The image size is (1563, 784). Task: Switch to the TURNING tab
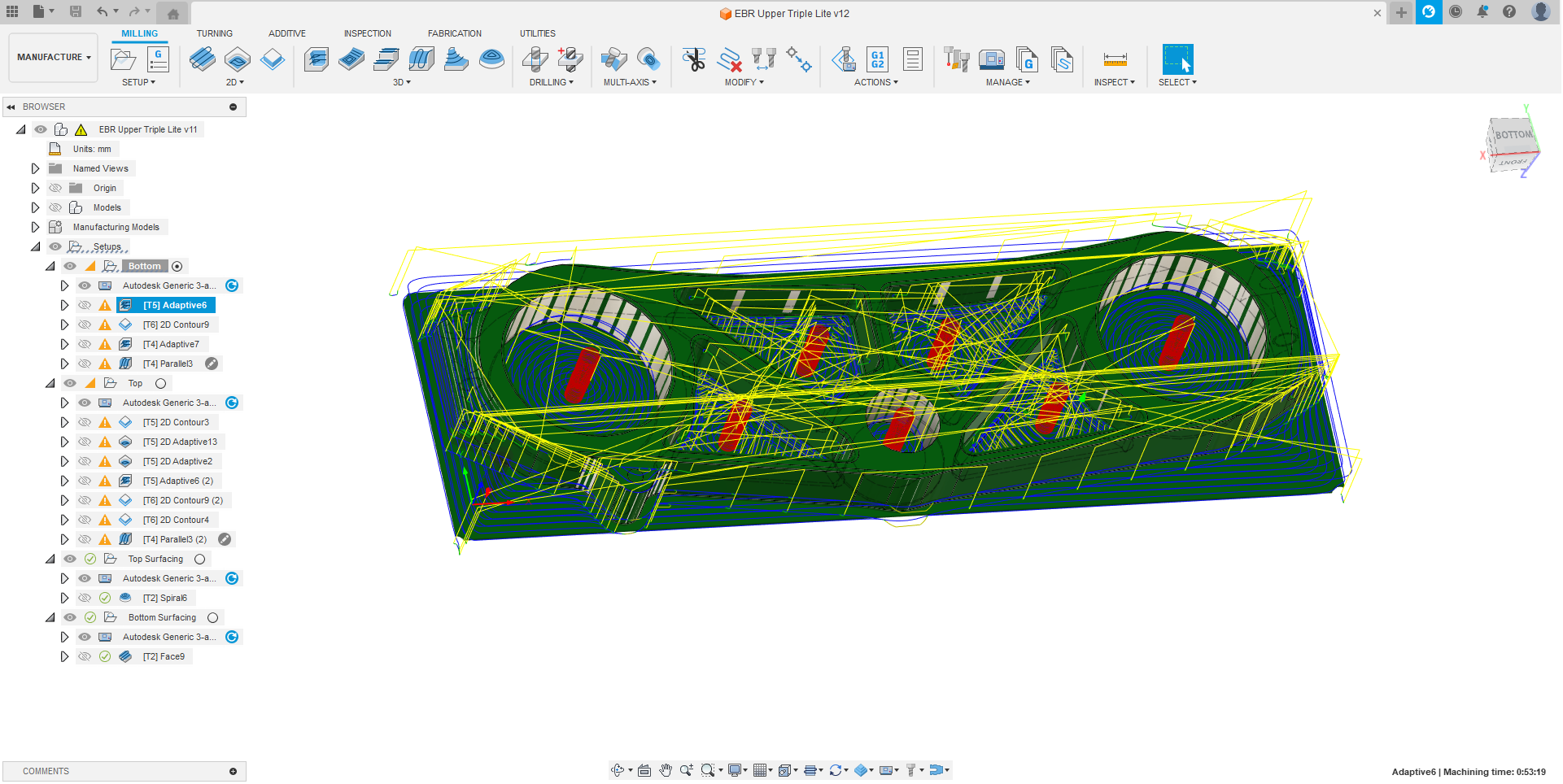pyautogui.click(x=214, y=33)
